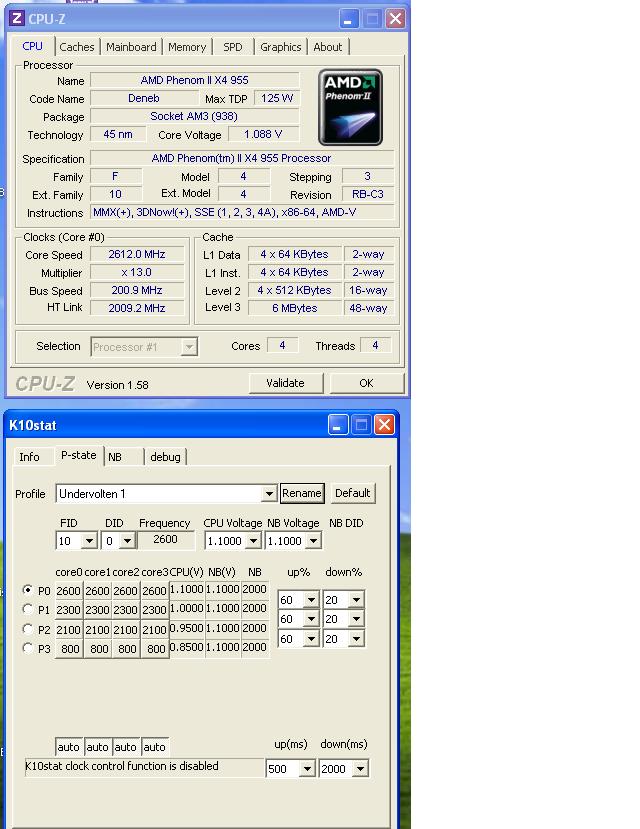
Task: Click the Rename profile button
Action: click(x=302, y=493)
